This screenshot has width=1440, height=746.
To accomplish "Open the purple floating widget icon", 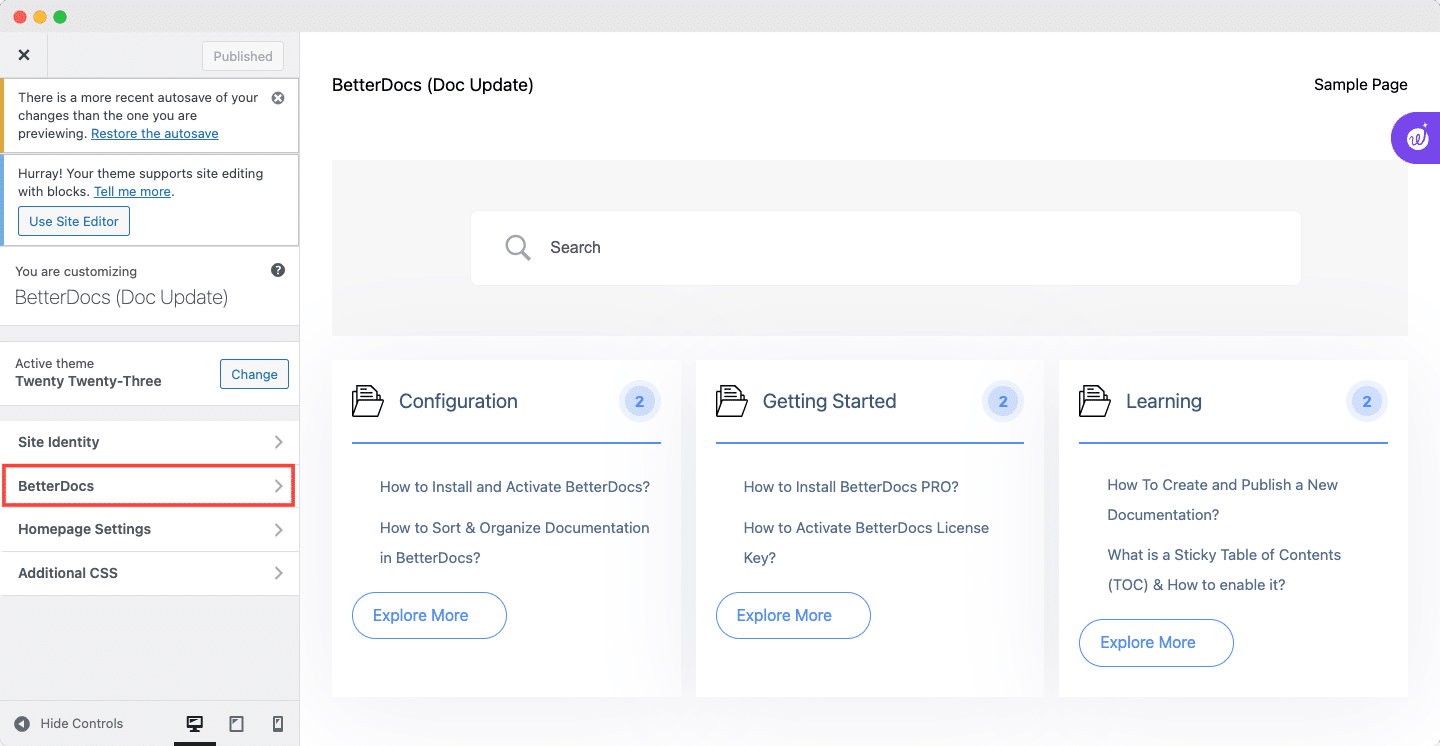I will click(x=1416, y=139).
